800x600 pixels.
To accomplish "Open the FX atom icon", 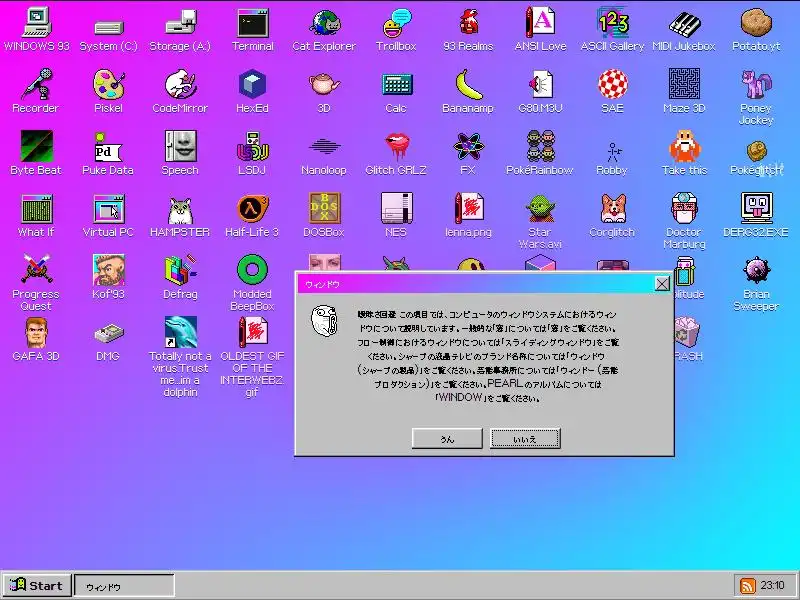I will (x=468, y=147).
